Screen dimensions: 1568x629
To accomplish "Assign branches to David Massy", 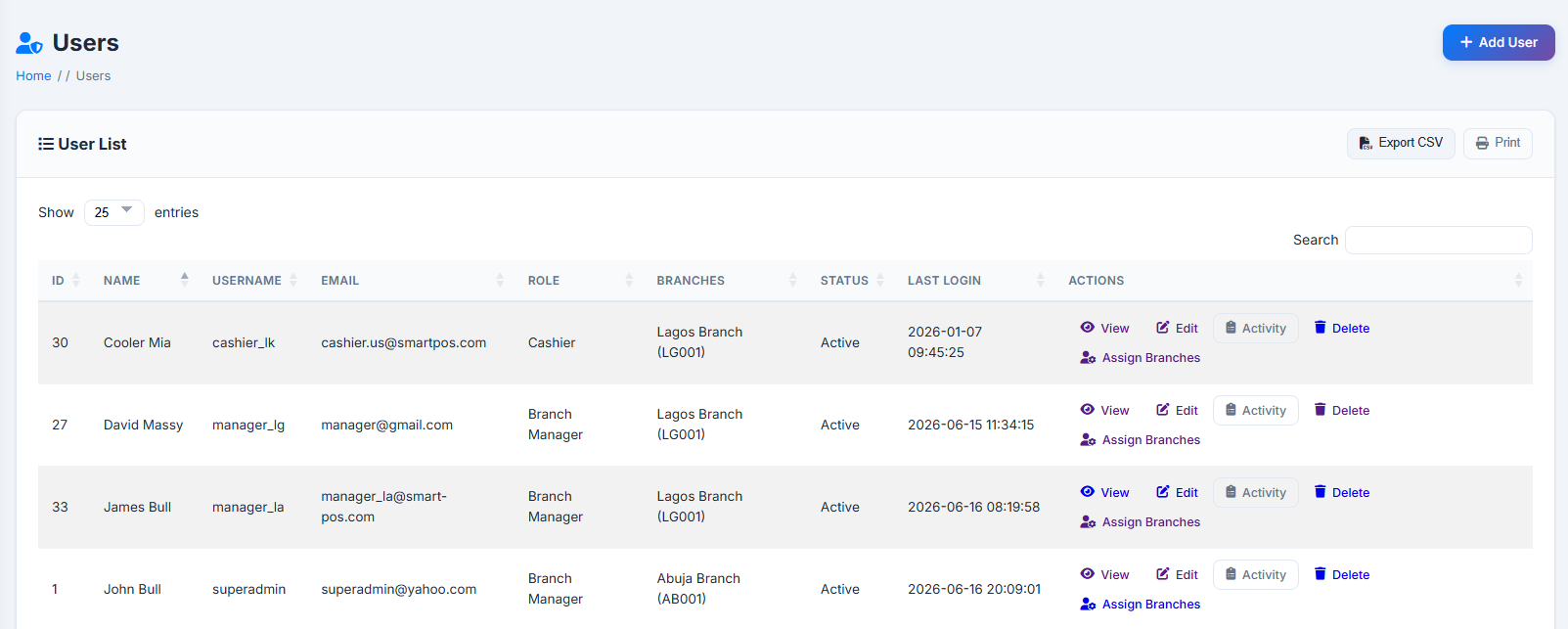I will pyautogui.click(x=1141, y=440).
